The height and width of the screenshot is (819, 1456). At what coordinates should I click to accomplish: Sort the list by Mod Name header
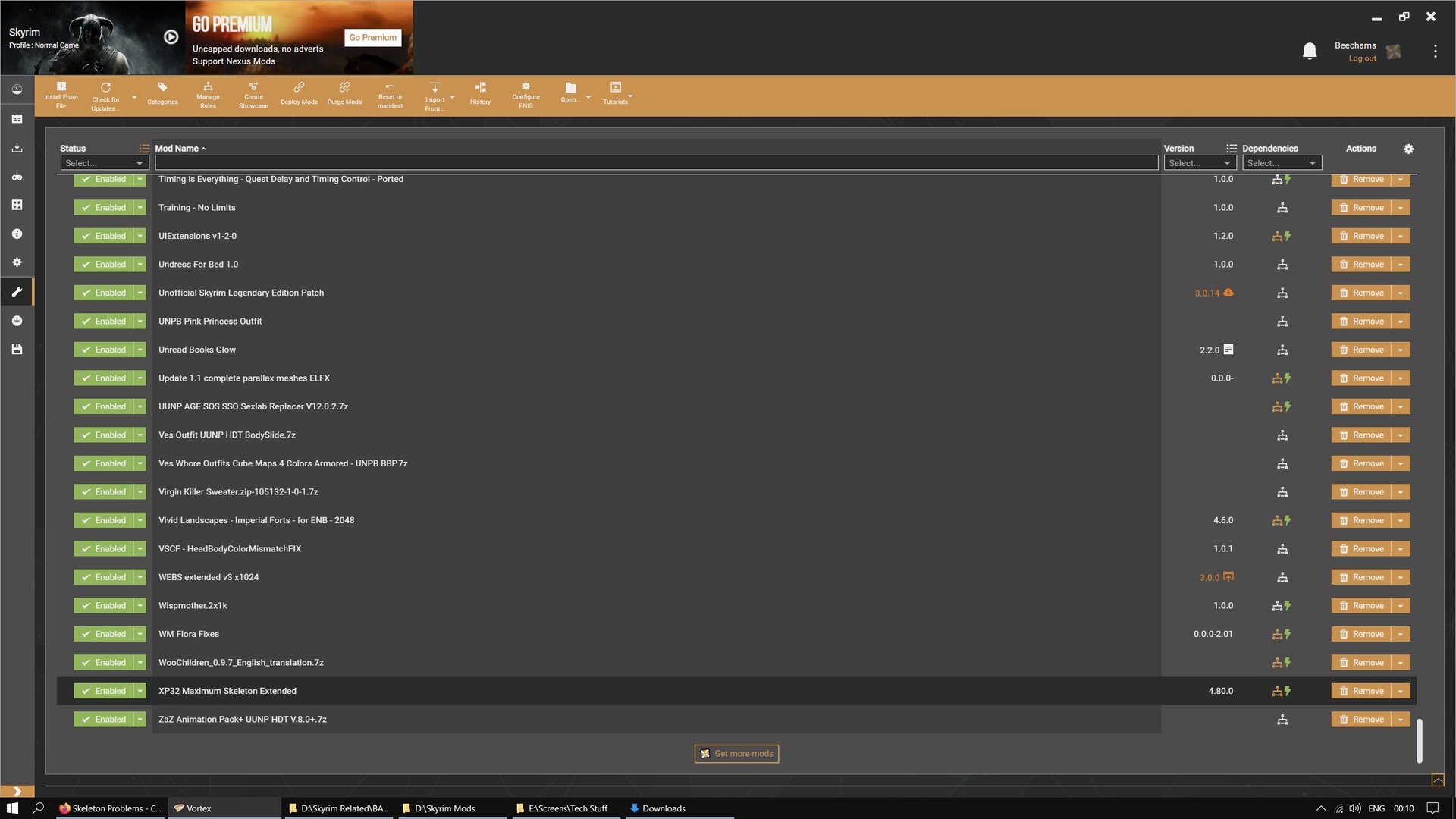(180, 149)
